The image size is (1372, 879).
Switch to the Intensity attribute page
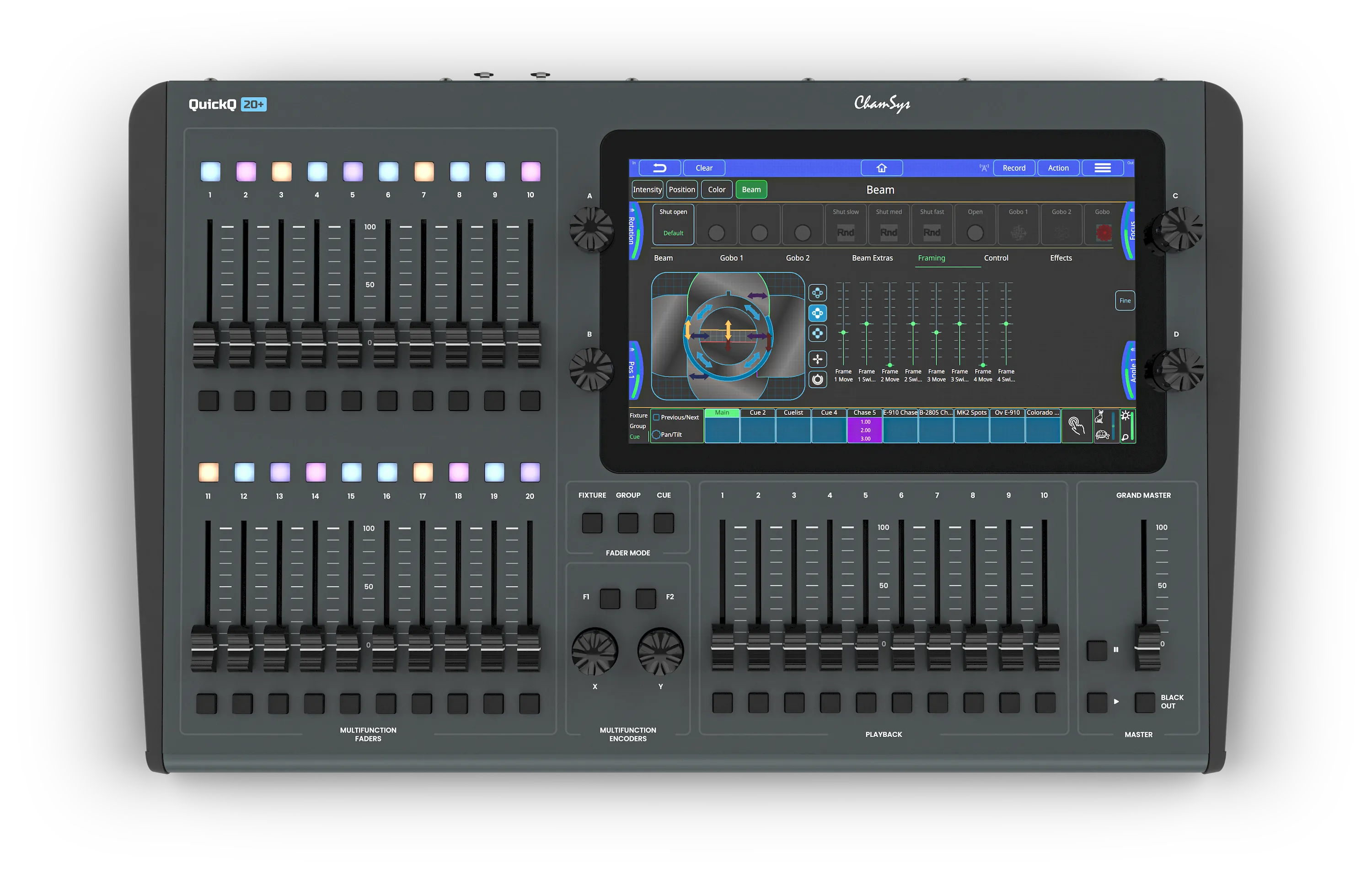[647, 189]
